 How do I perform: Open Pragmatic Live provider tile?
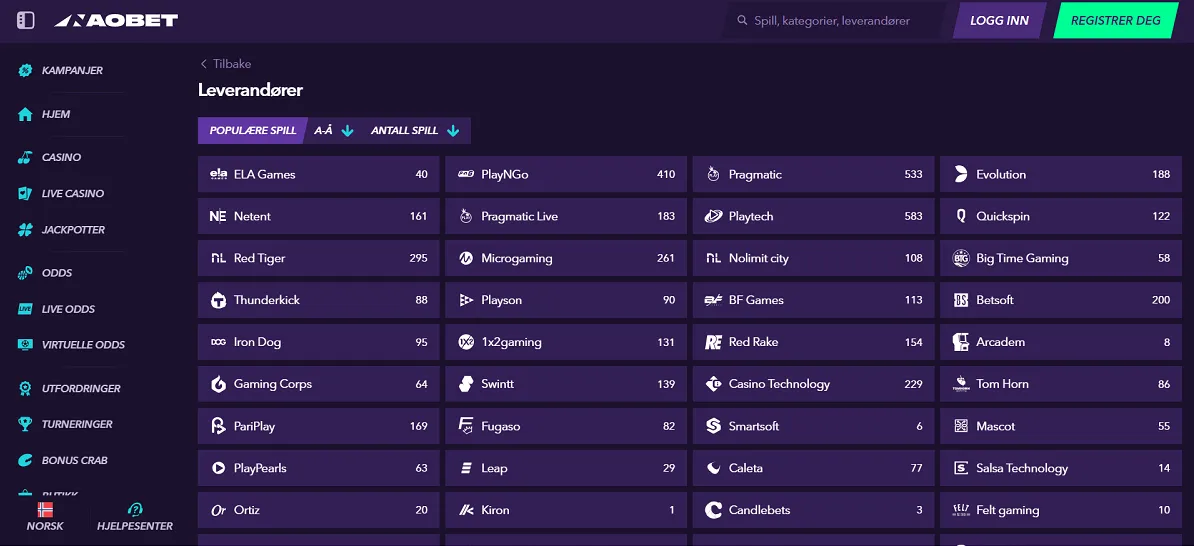tap(566, 216)
